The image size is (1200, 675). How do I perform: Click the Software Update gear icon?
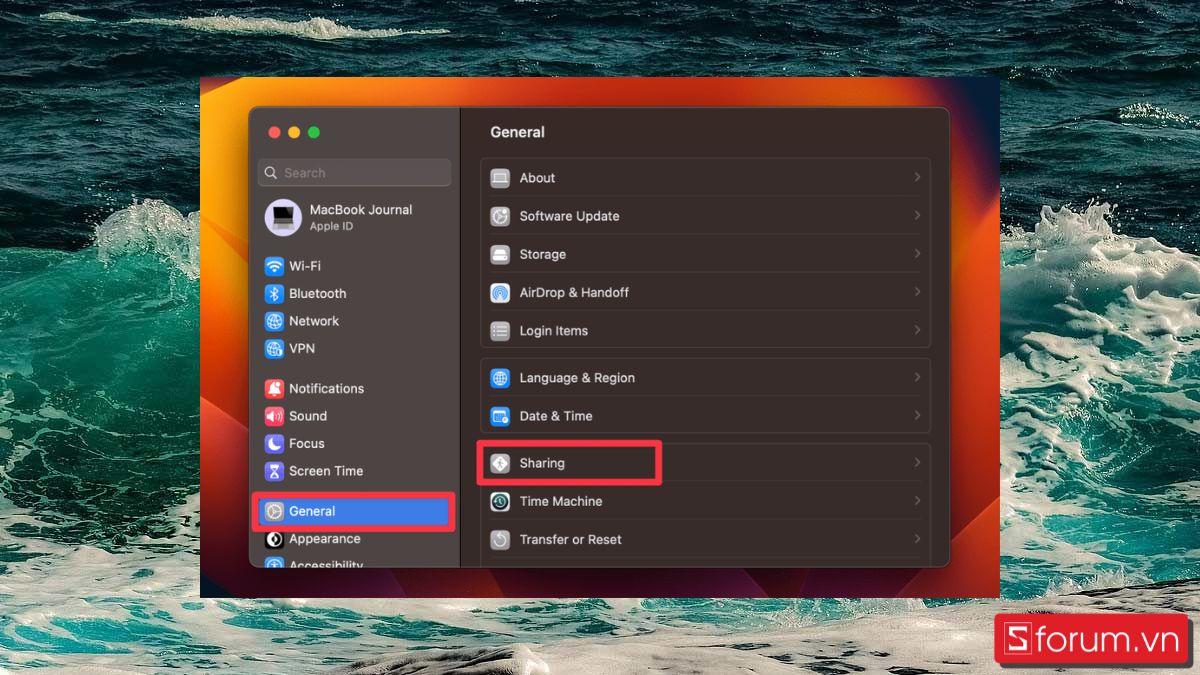[500, 216]
